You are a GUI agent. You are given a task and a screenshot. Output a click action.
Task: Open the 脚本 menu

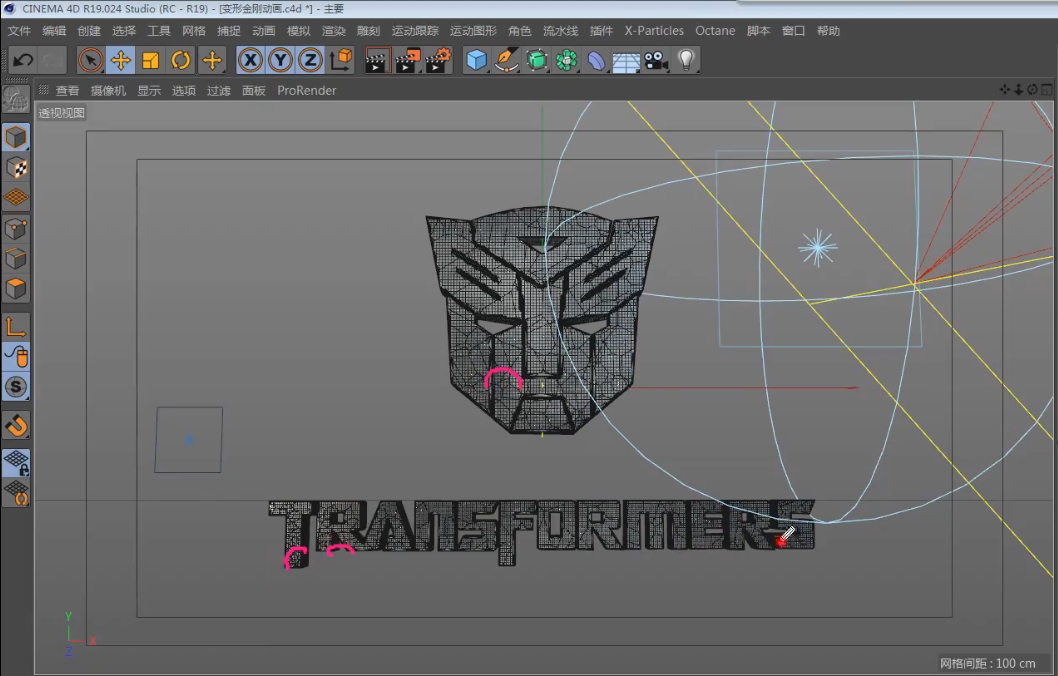[x=758, y=31]
